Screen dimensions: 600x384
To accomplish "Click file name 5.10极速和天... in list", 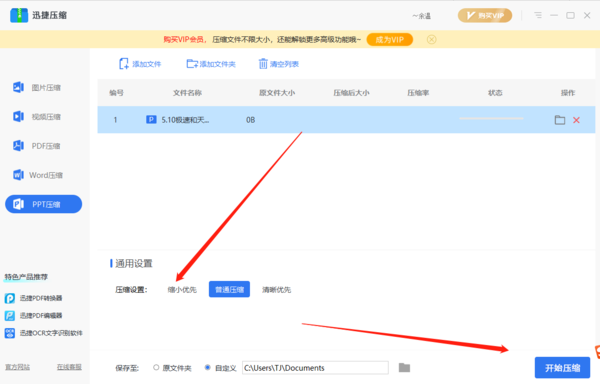I will point(185,120).
